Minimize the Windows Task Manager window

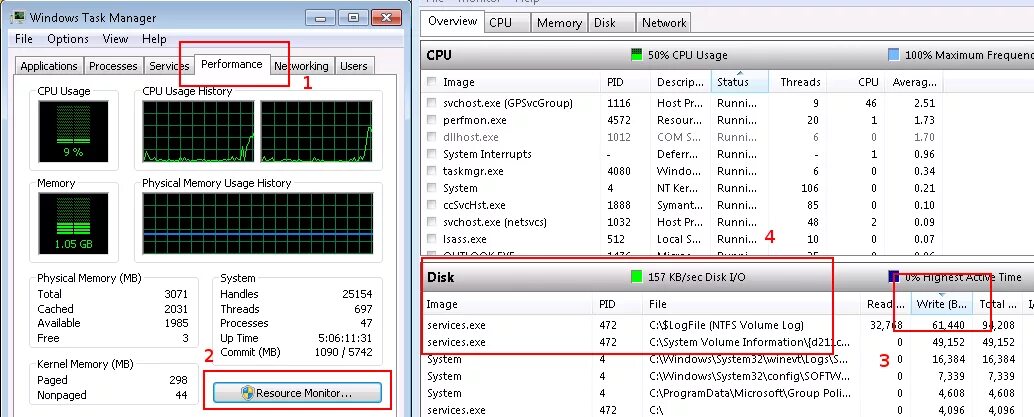(320, 18)
